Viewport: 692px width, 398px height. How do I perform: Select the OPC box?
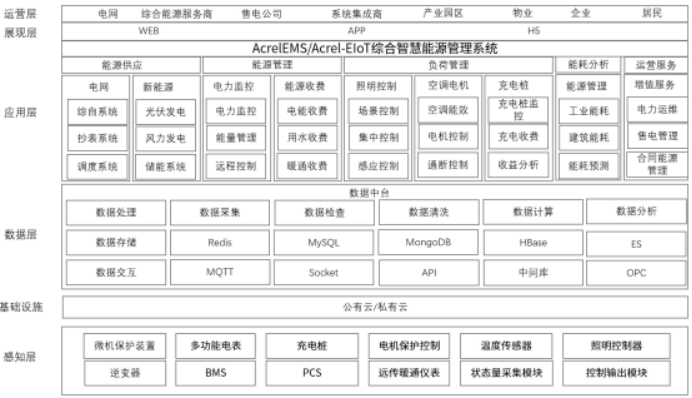[636, 273]
